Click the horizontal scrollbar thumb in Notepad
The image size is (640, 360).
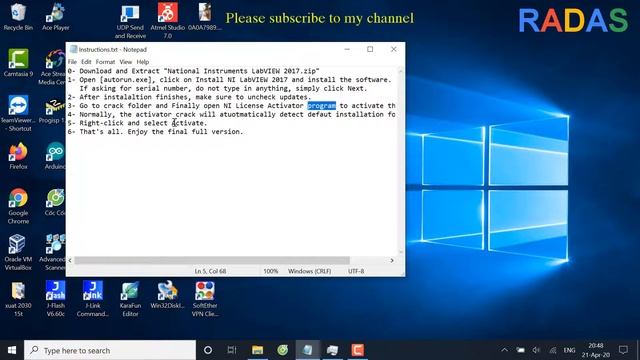point(212,260)
